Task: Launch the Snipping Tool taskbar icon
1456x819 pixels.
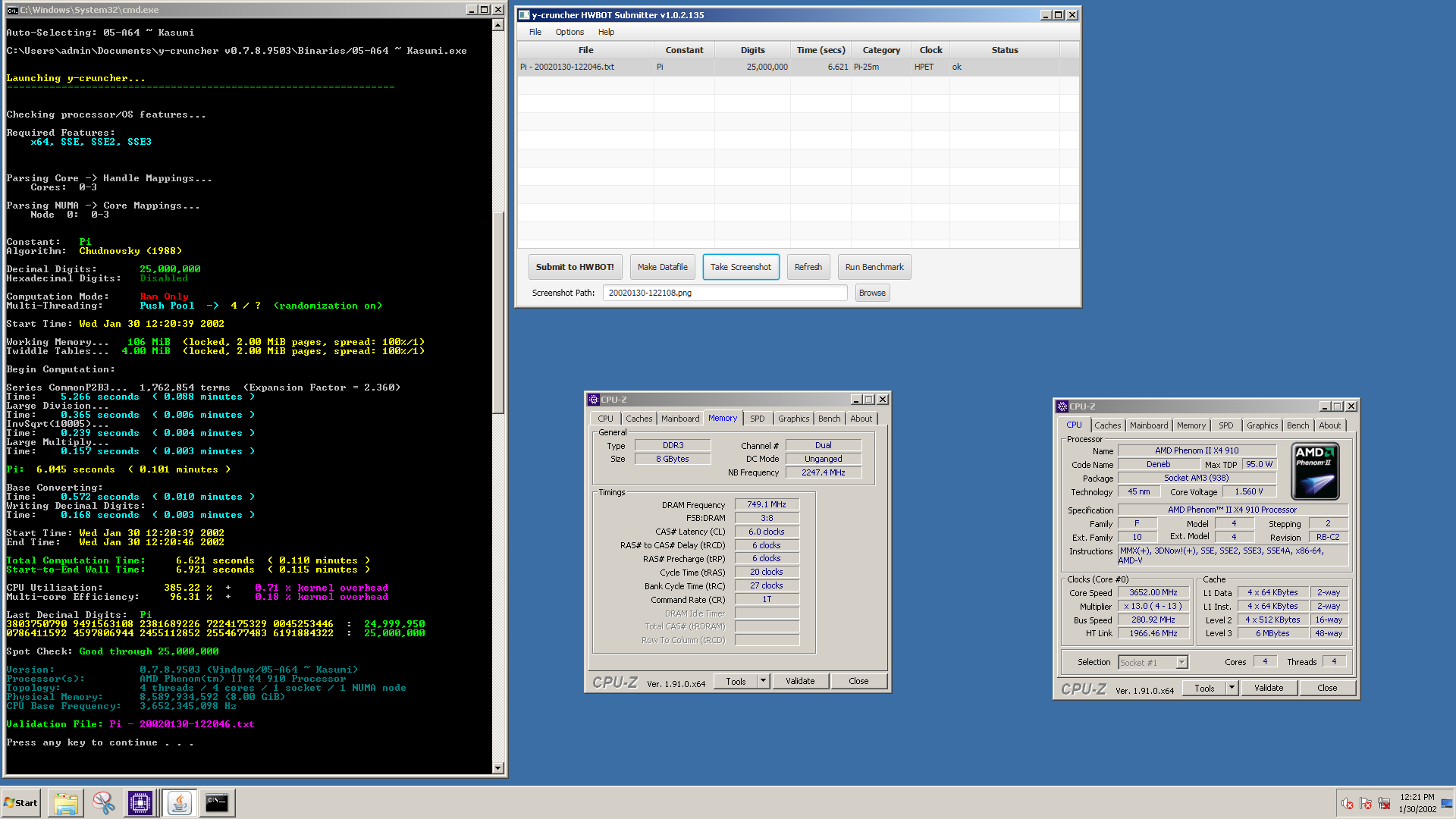Action: point(103,803)
